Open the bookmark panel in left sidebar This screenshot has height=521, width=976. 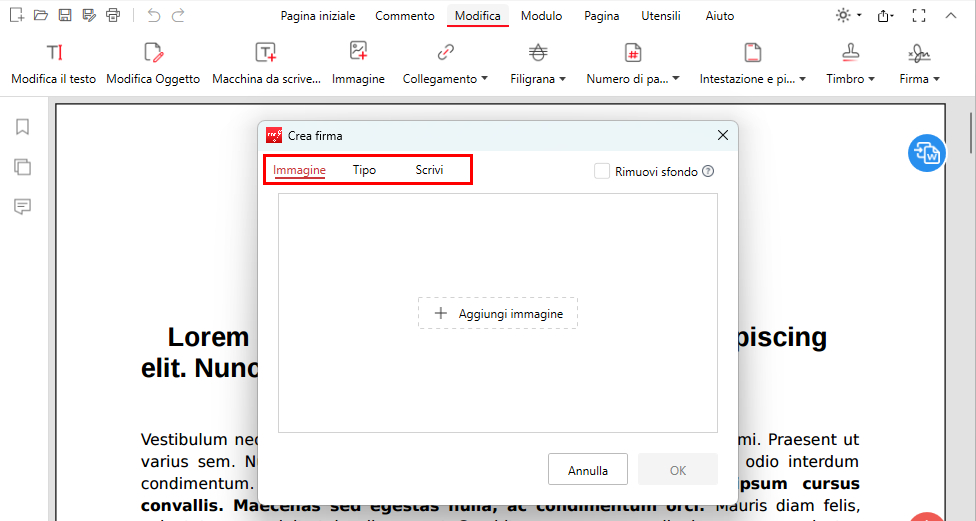pyautogui.click(x=22, y=127)
